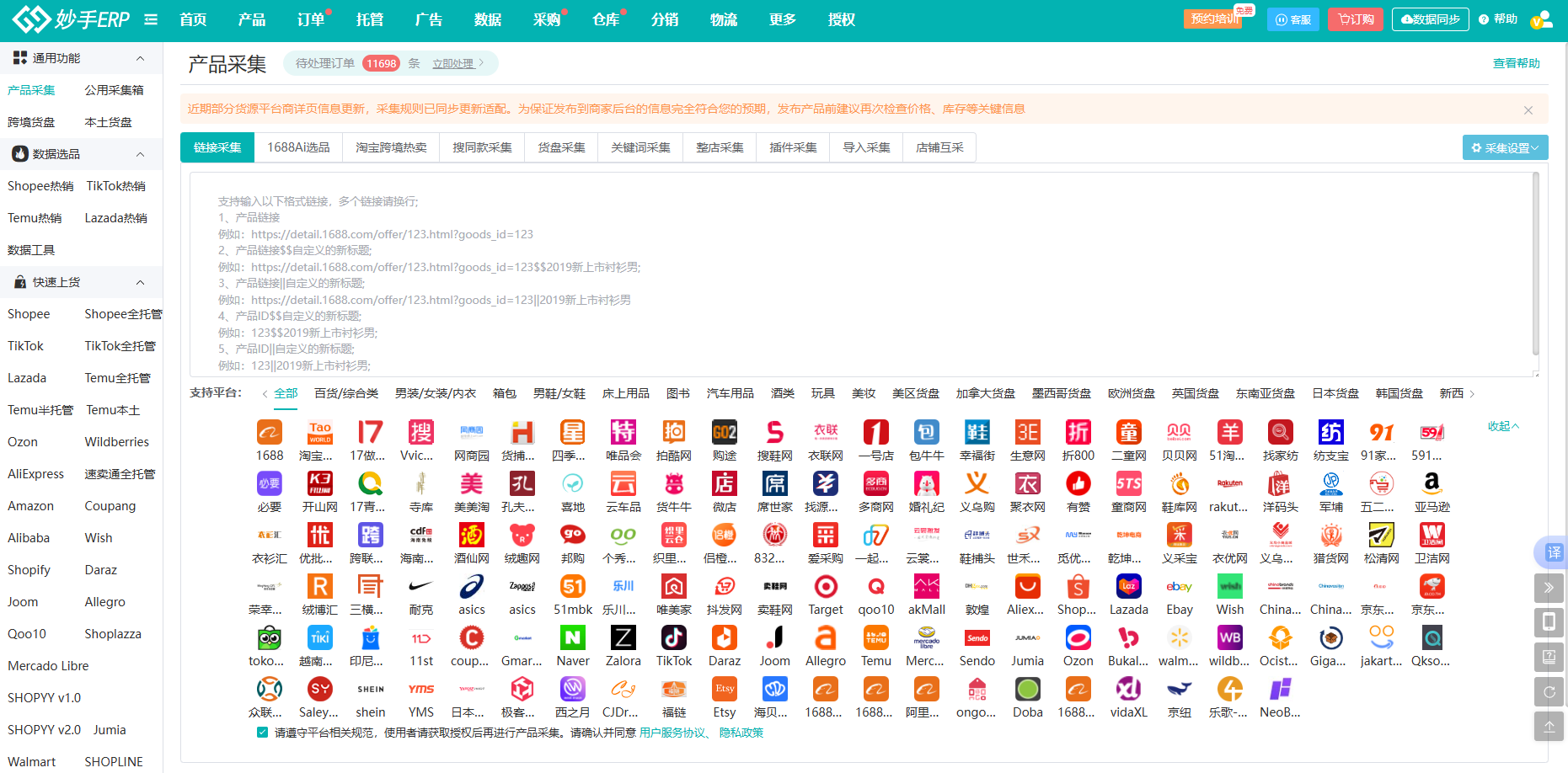This screenshot has height=773, width=1568.
Task: Choose the Temu platform icon
Action: pos(876,638)
